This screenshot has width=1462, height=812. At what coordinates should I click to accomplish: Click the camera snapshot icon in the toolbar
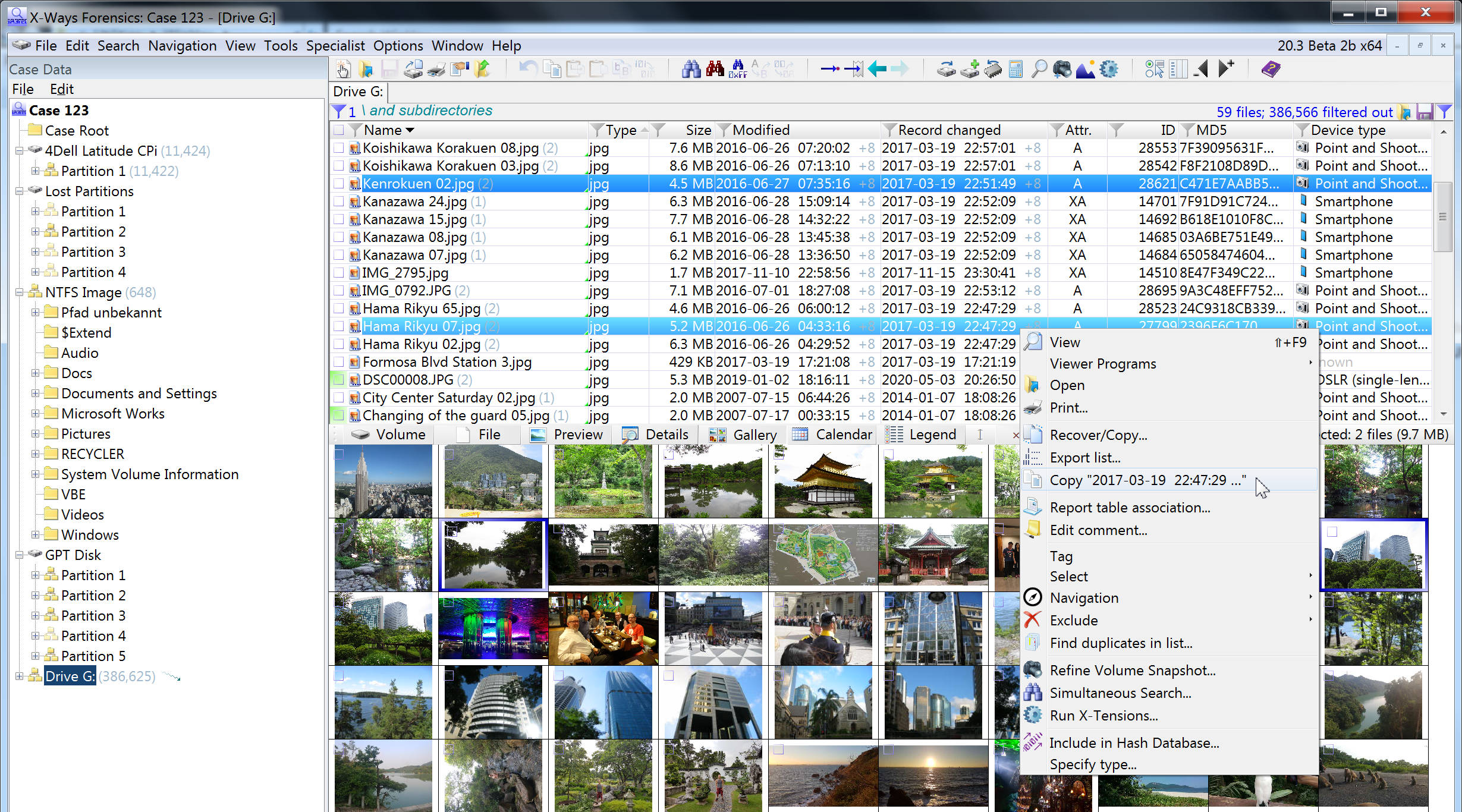click(x=1062, y=68)
